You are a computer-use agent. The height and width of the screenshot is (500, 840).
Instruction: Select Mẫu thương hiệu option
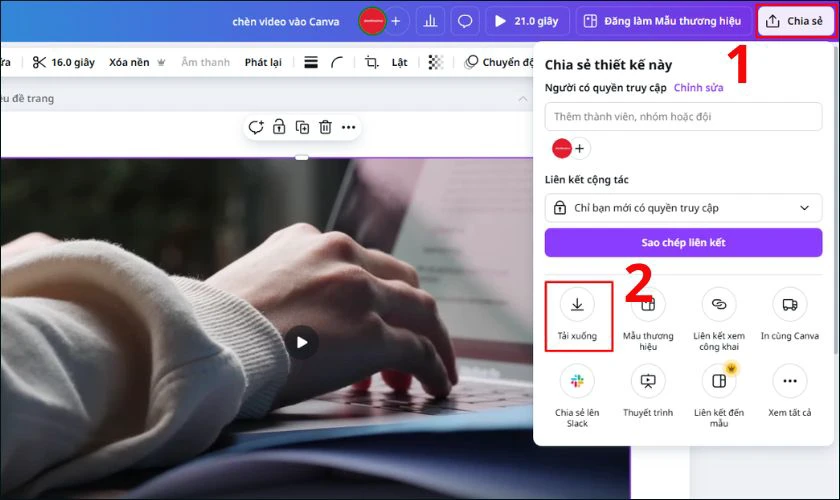648,319
